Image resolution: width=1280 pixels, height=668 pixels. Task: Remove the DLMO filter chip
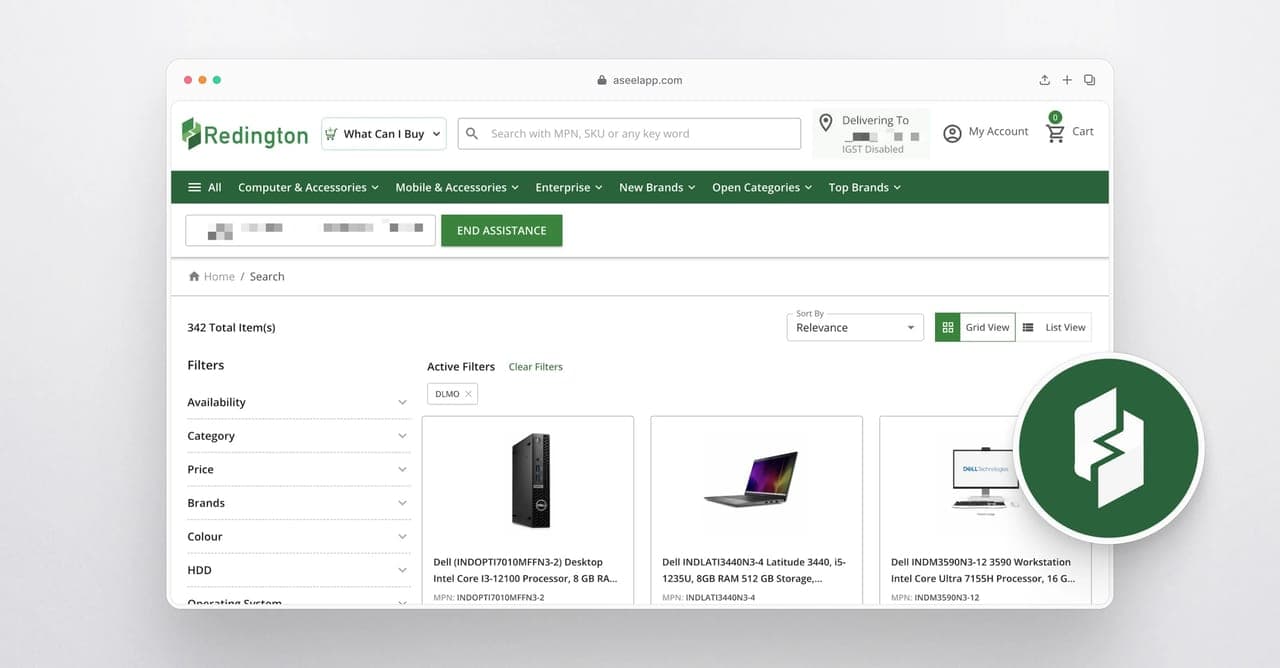pyautogui.click(x=468, y=394)
